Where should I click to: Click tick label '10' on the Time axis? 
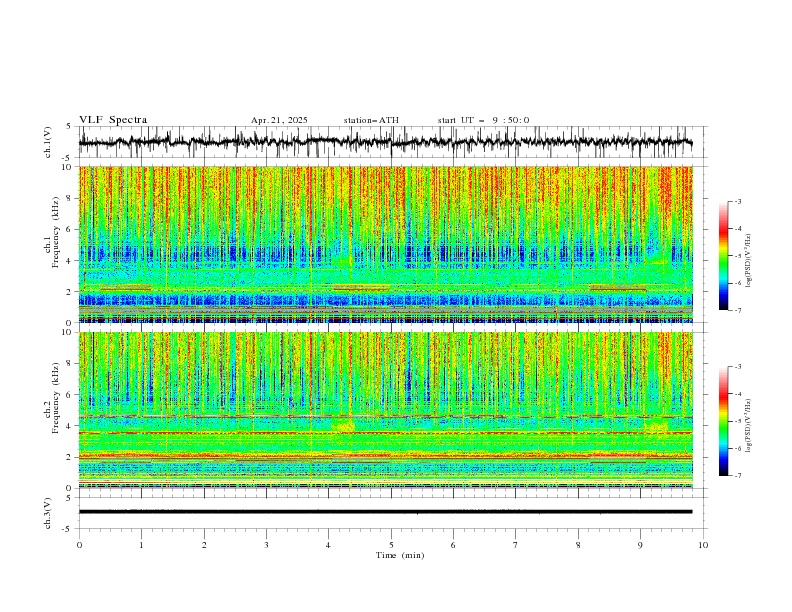point(703,545)
